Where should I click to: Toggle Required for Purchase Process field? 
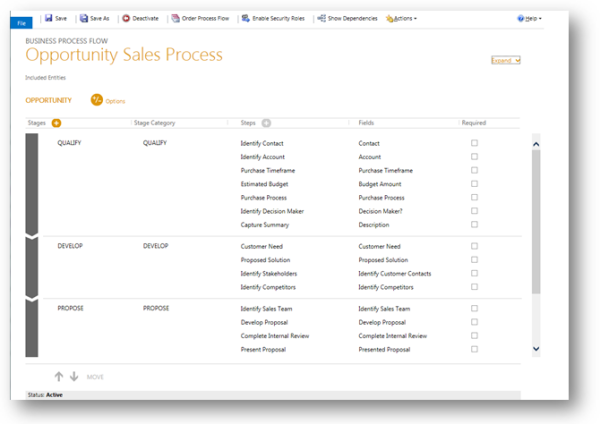click(x=474, y=197)
